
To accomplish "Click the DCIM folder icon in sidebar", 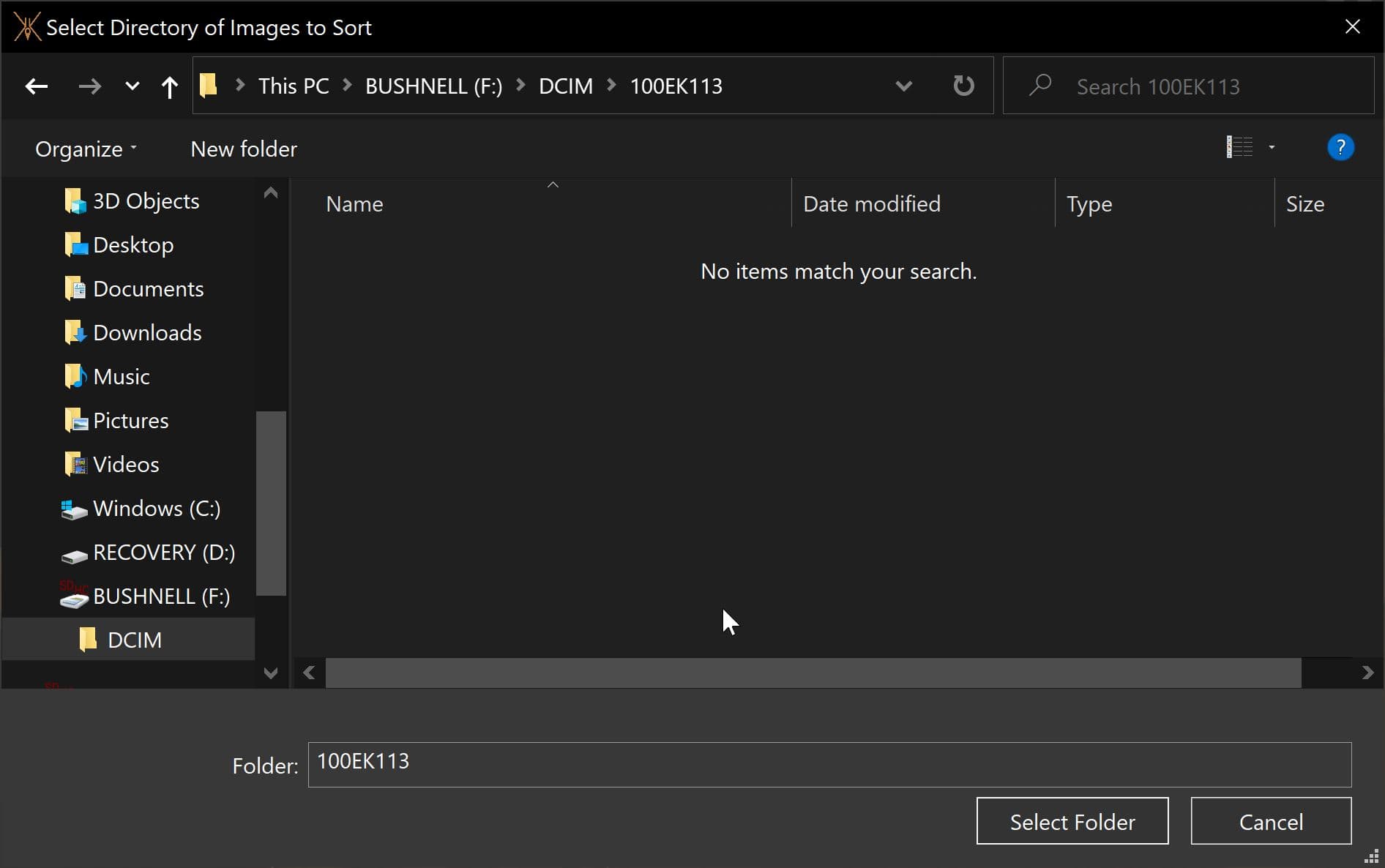I will tap(88, 639).
